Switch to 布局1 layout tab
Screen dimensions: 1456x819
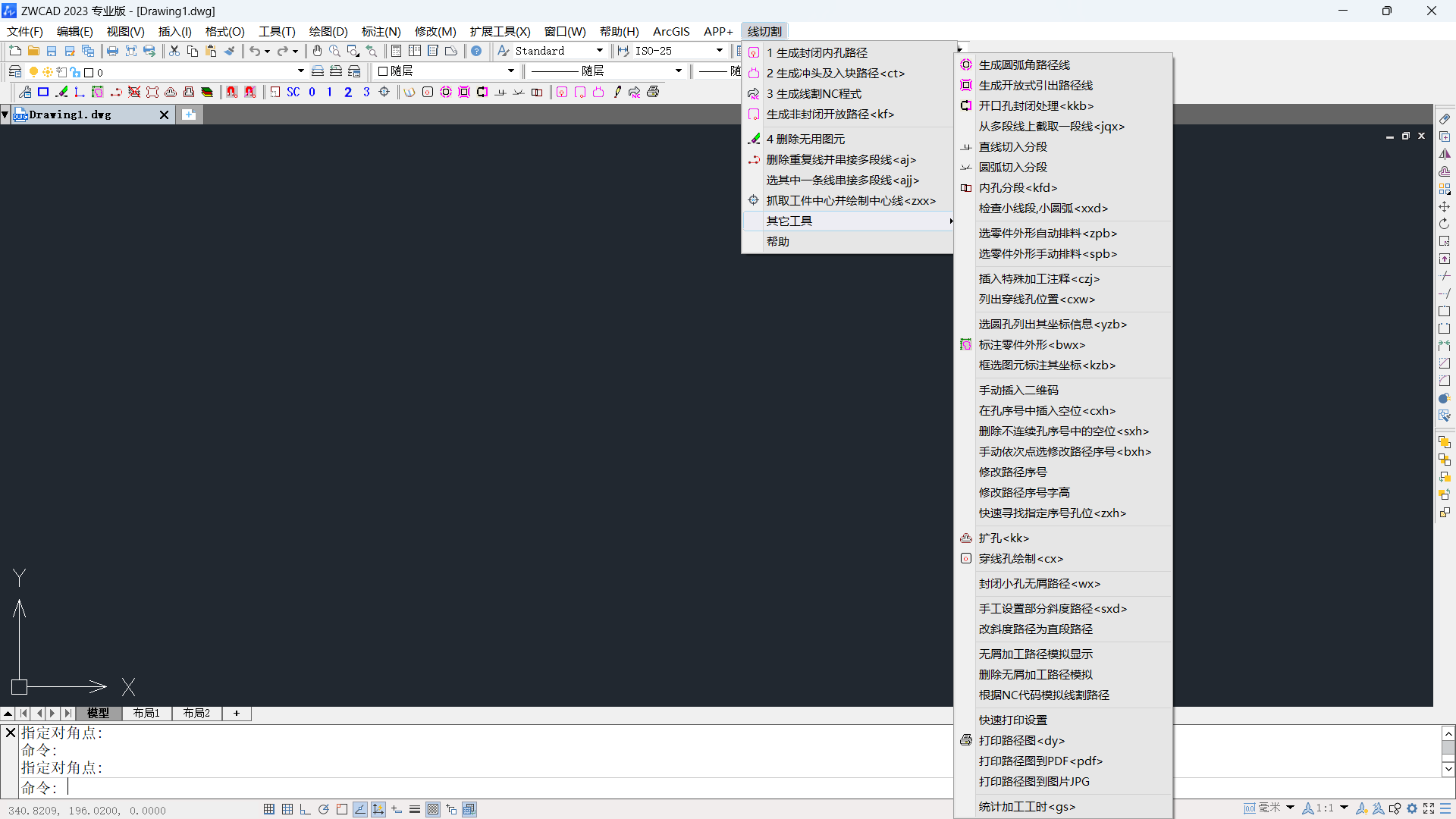146,713
